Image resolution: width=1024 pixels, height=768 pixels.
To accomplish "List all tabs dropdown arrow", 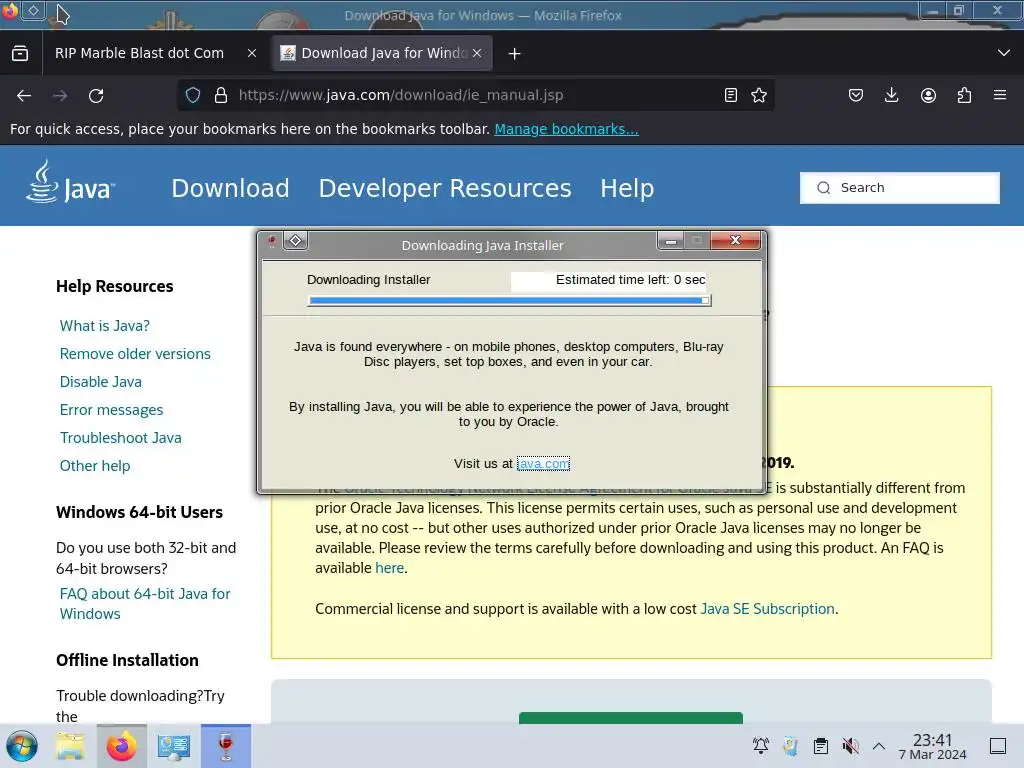I will click(1004, 53).
